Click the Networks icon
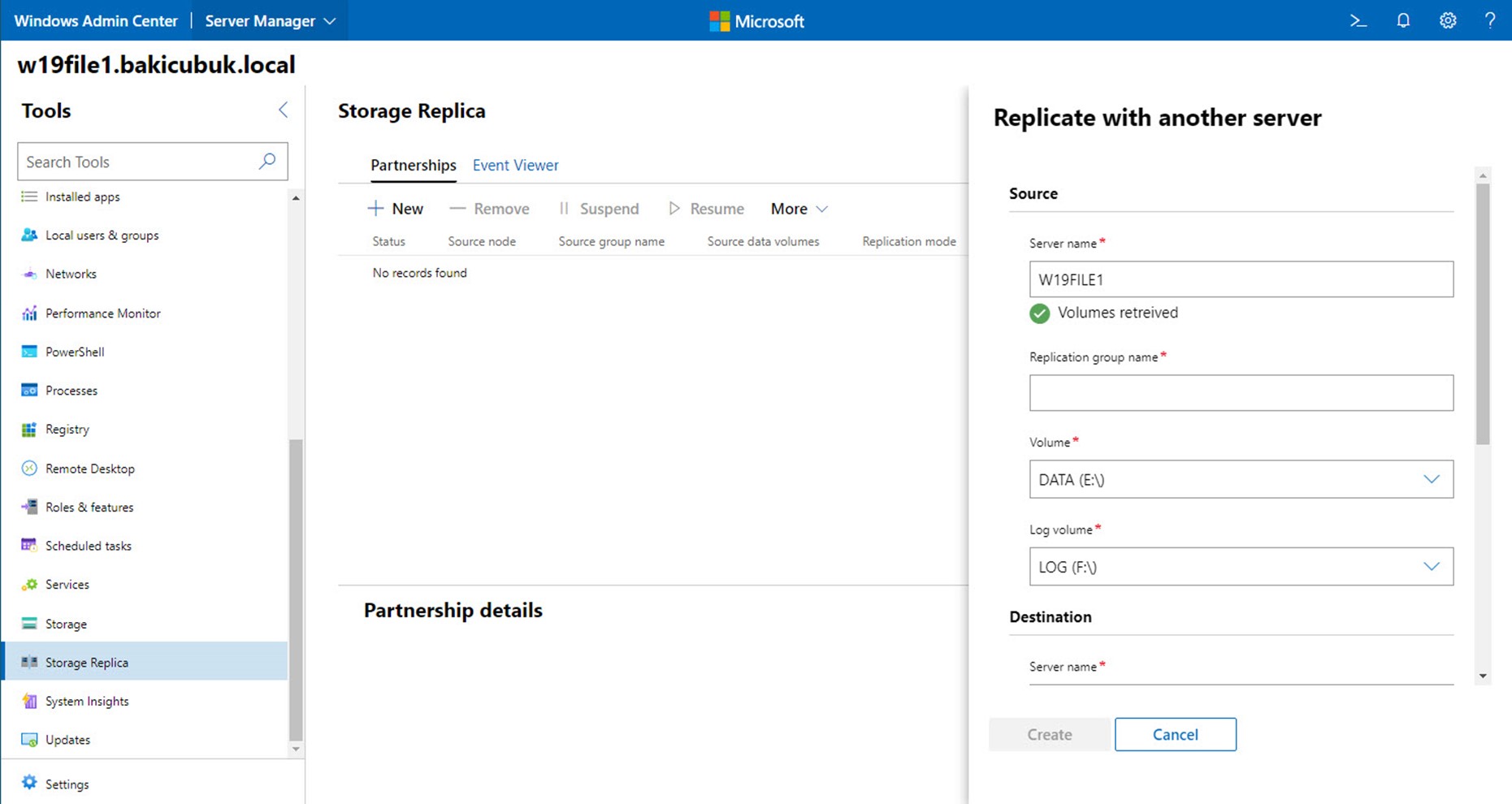Screen dimensions: 1512x804 (29, 274)
